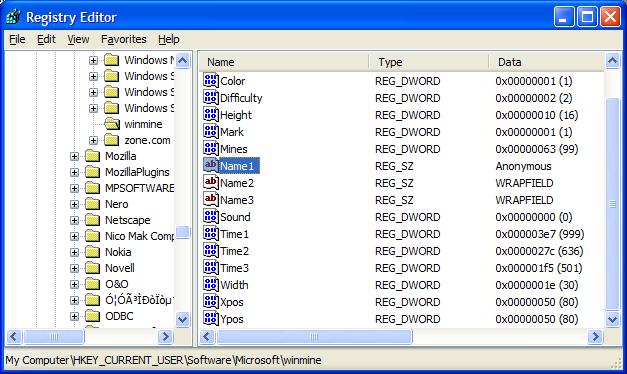Click the Color value DWORD icon
The width and height of the screenshot is (627, 374).
[211, 80]
